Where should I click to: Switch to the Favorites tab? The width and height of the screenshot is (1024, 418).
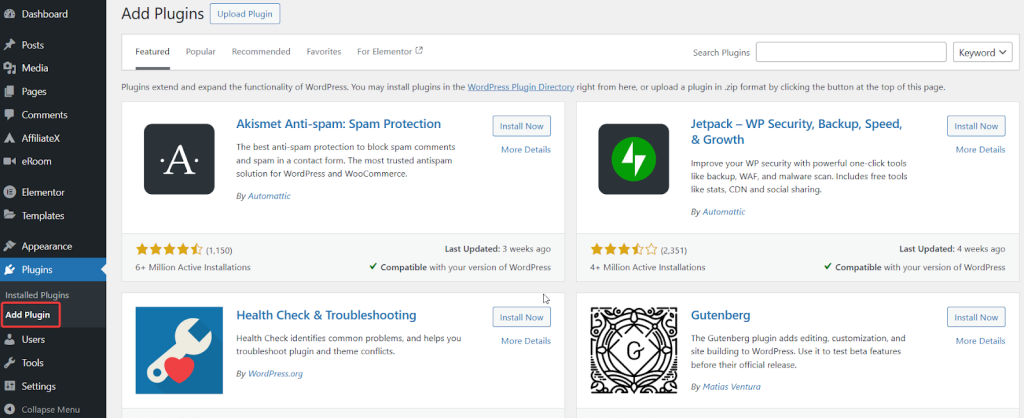click(x=324, y=52)
